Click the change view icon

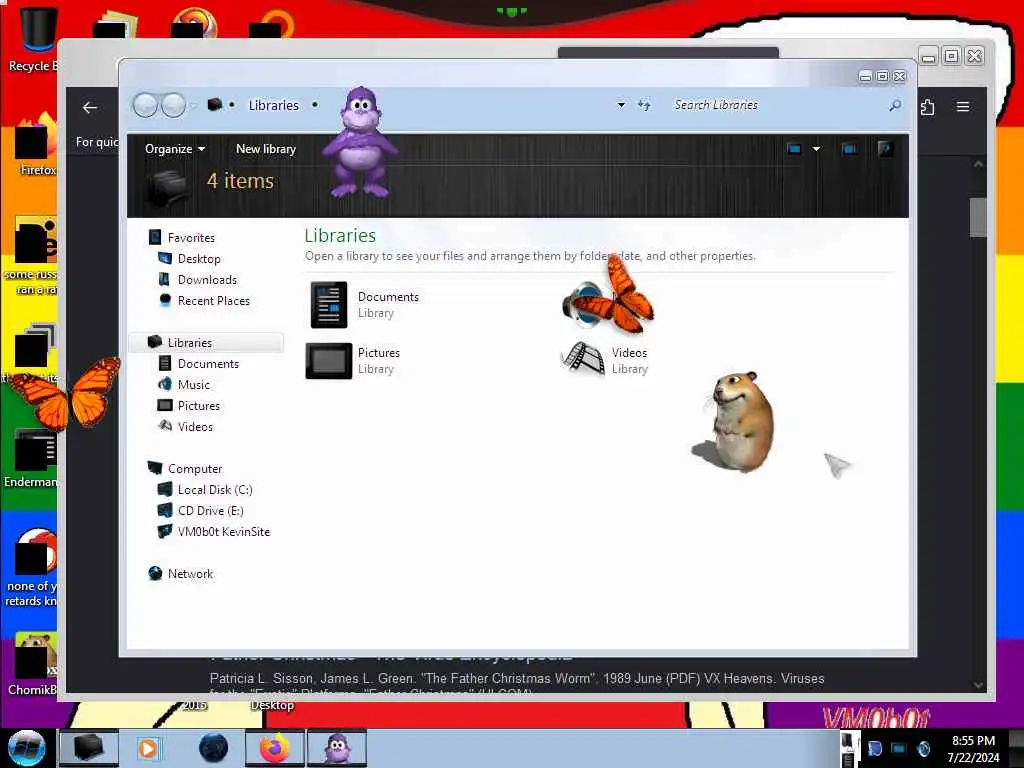[794, 149]
